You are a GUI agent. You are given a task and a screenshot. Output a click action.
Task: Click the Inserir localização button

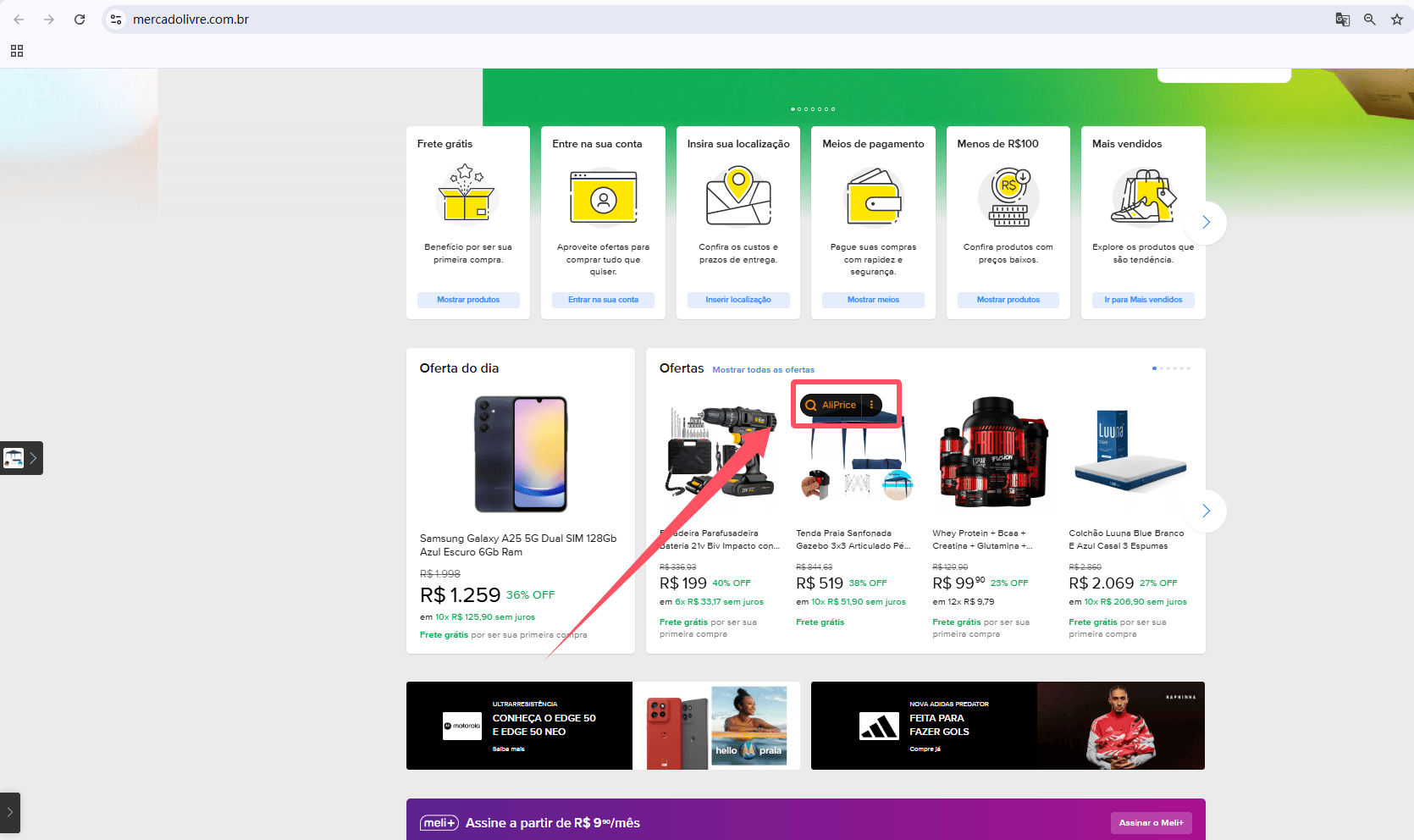point(738,300)
